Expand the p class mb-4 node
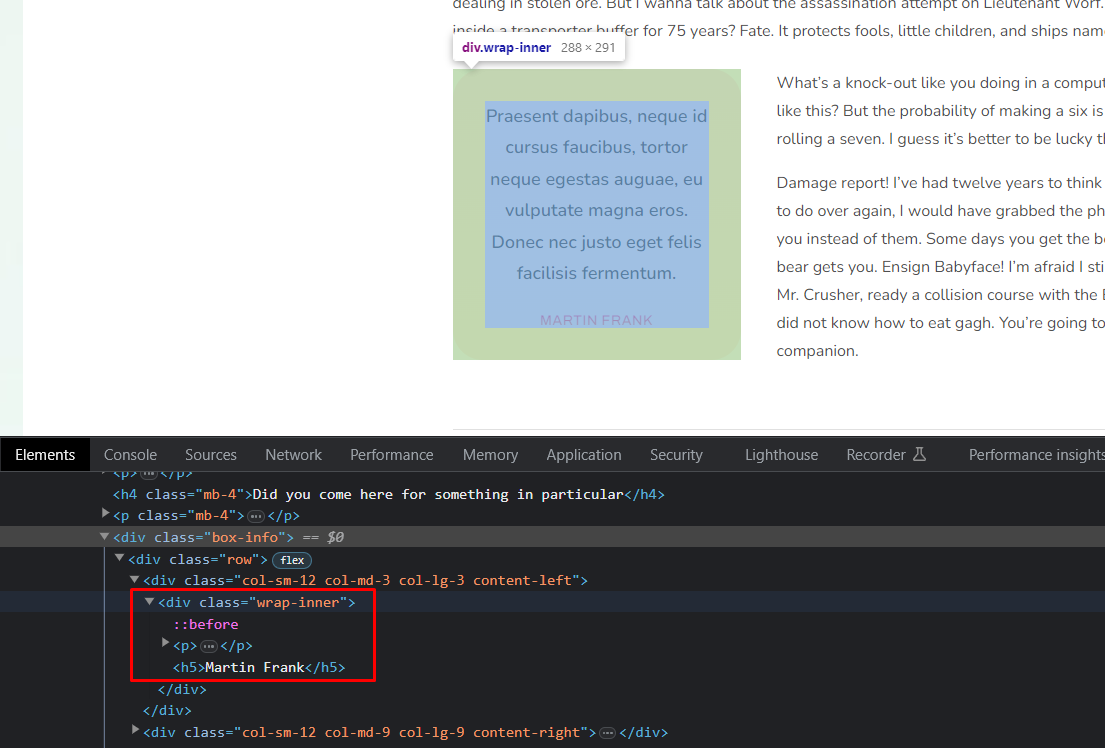The width and height of the screenshot is (1105, 748). click(x=106, y=514)
